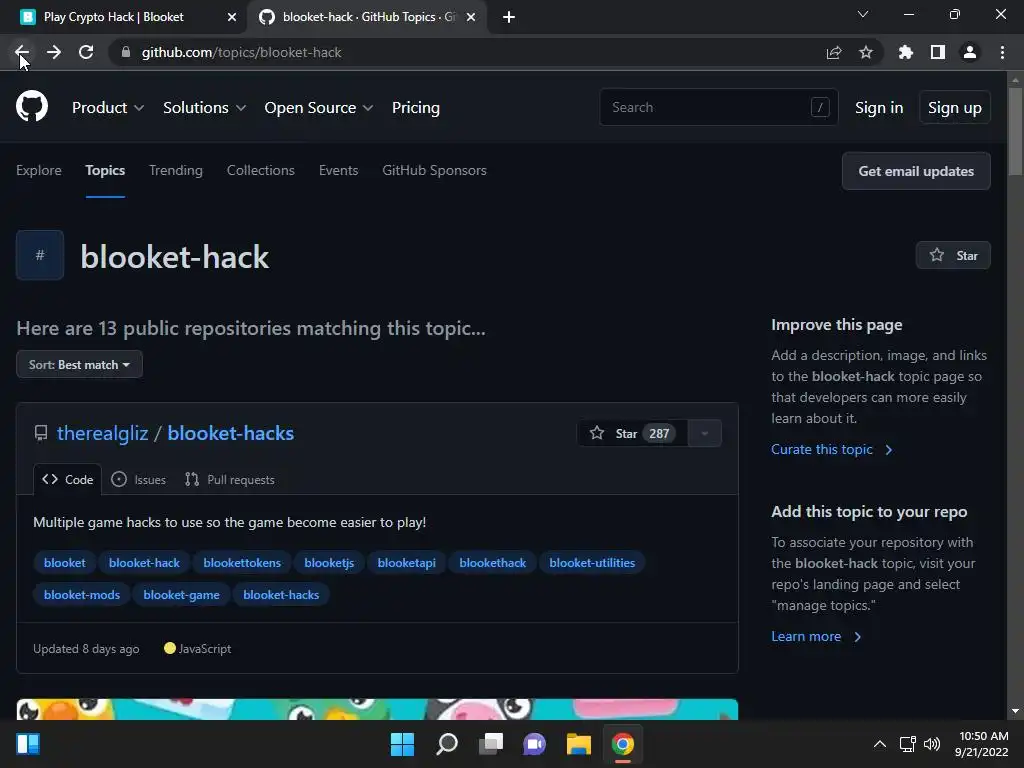
Task: Open Task View on taskbar
Action: click(490, 744)
